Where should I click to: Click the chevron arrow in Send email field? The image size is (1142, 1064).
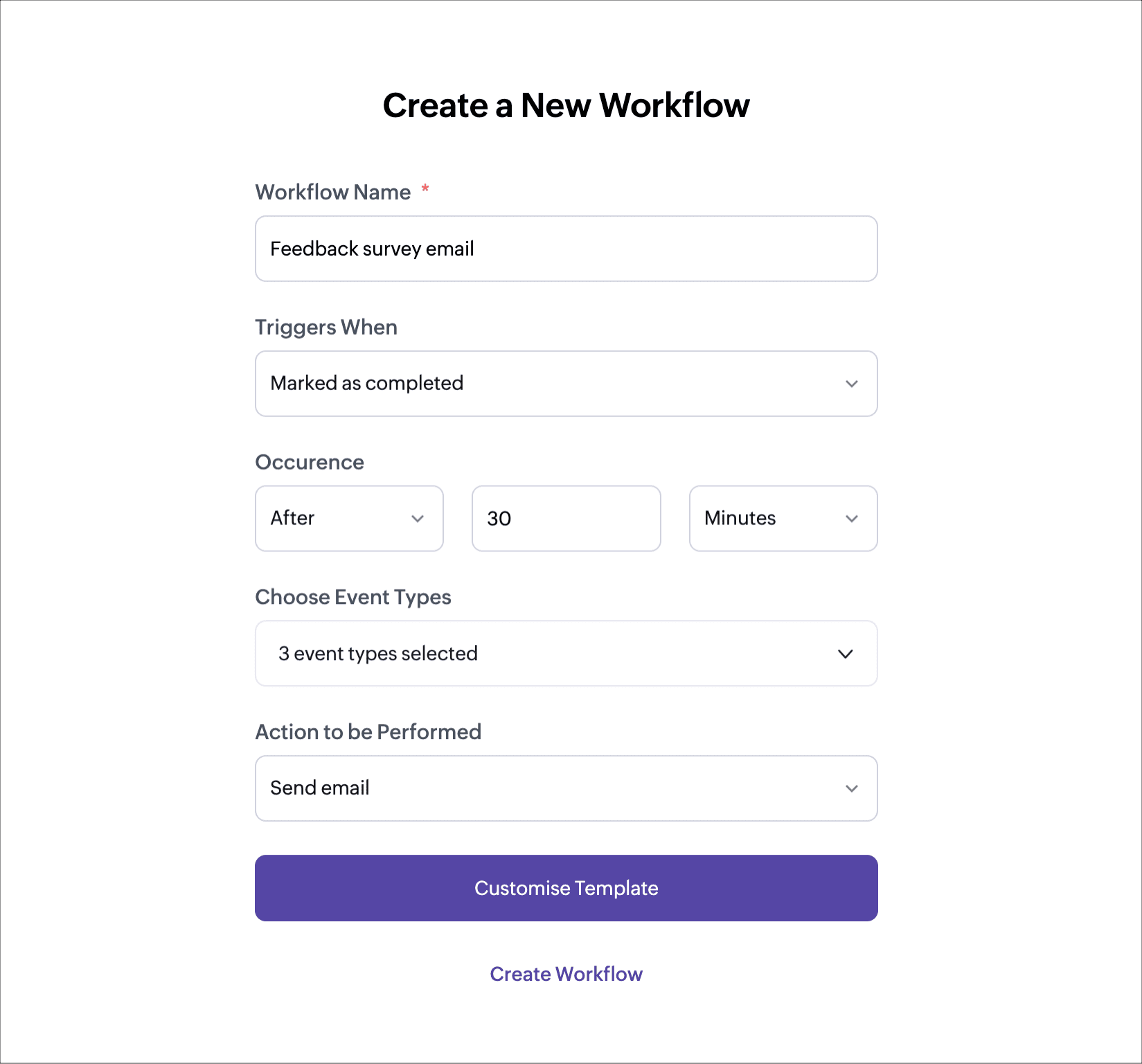click(x=852, y=788)
